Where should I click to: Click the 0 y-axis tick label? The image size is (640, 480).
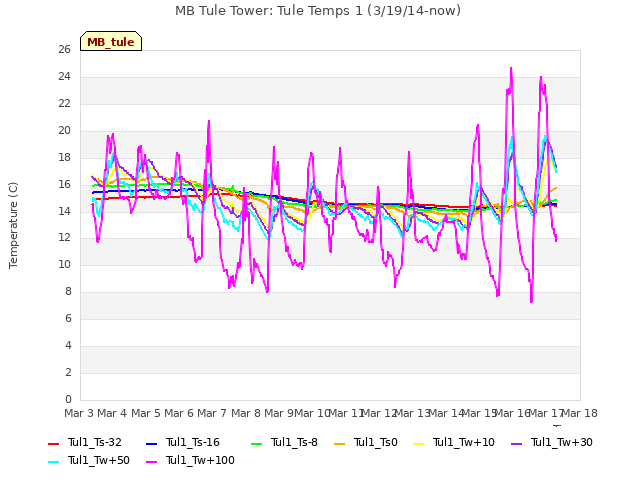click(x=68, y=400)
